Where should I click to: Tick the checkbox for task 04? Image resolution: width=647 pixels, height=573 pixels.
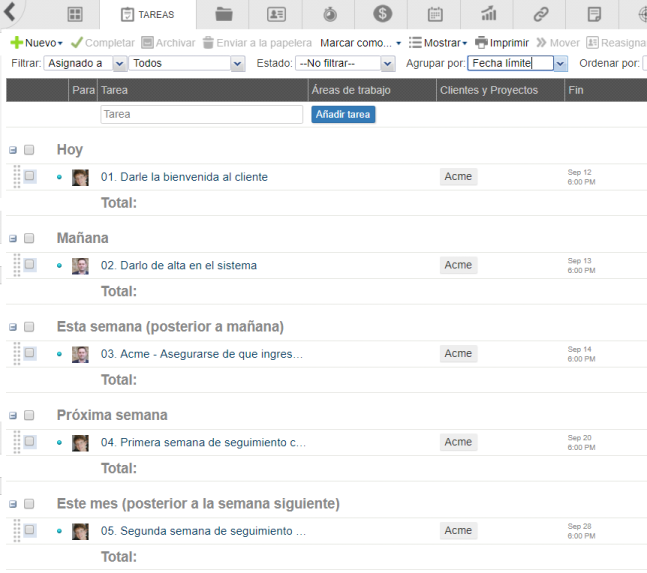point(30,441)
